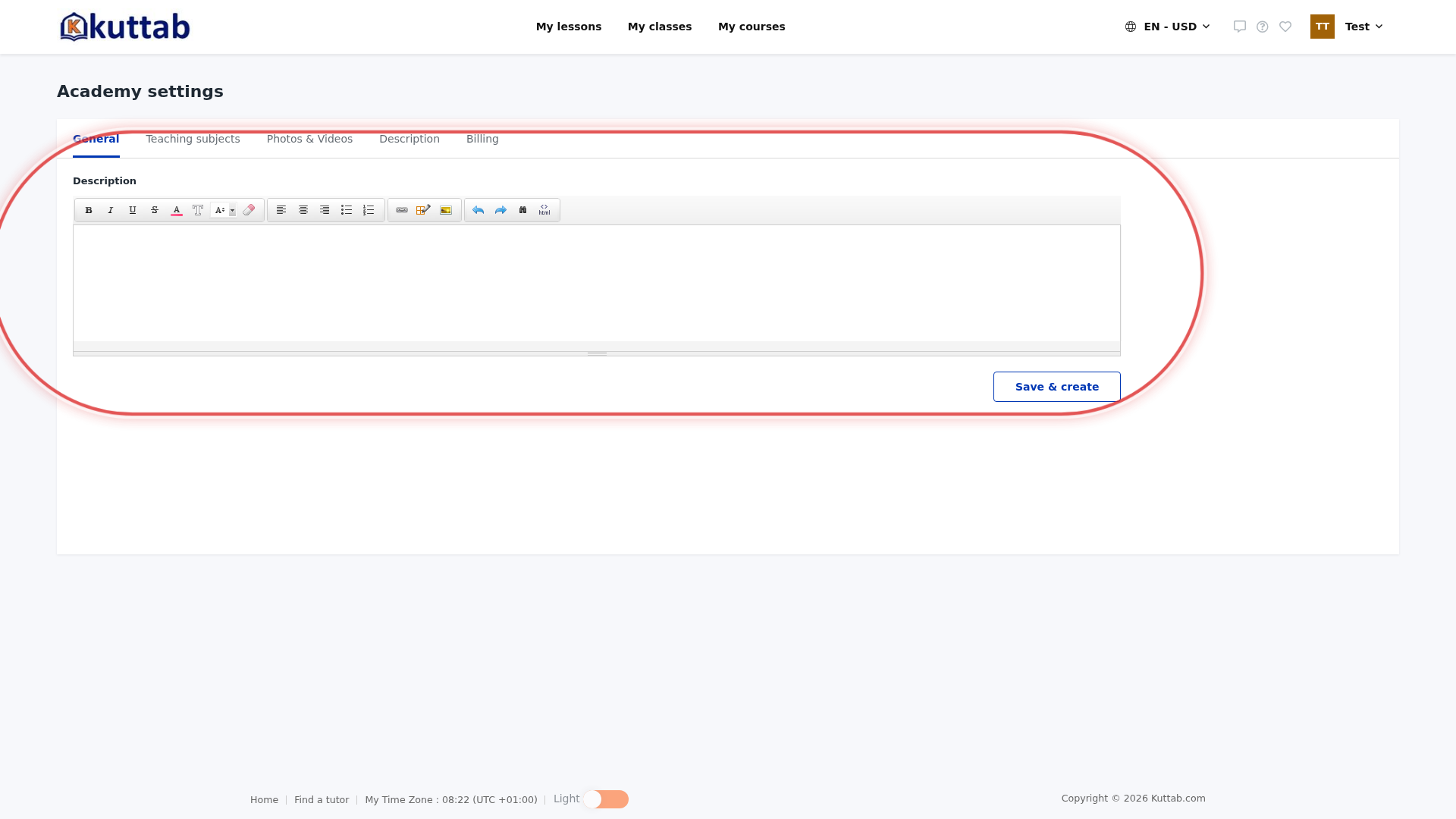Click the editor resize handle bar
Viewport: 1456px width, 819px height.
(x=597, y=353)
